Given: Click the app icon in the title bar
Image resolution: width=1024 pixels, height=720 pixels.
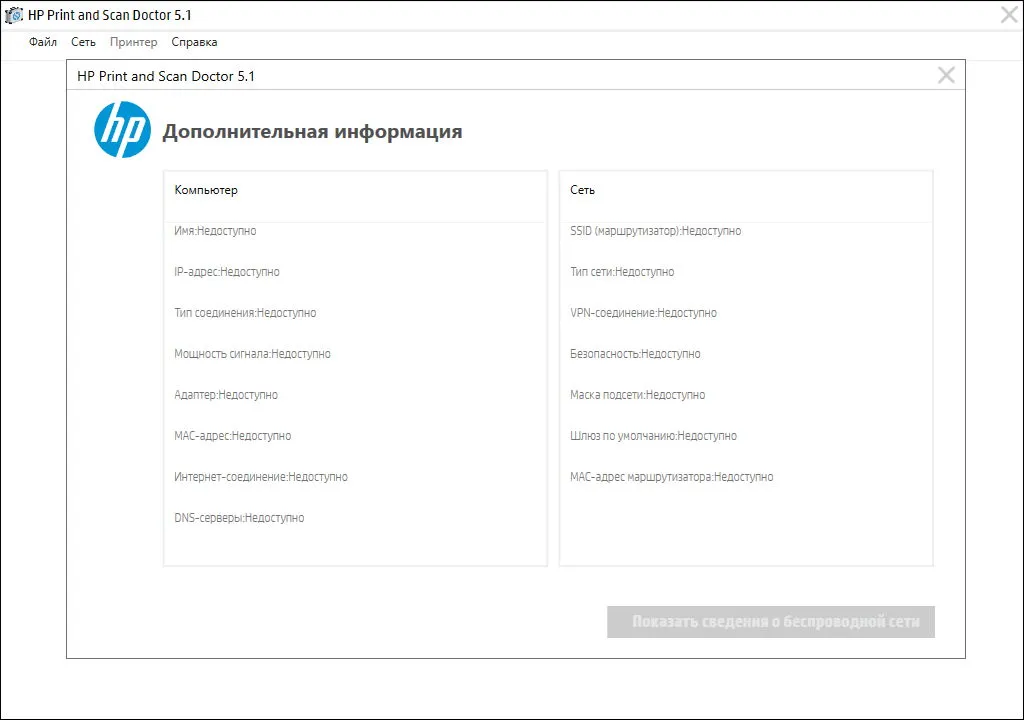Looking at the screenshot, I should coord(14,15).
